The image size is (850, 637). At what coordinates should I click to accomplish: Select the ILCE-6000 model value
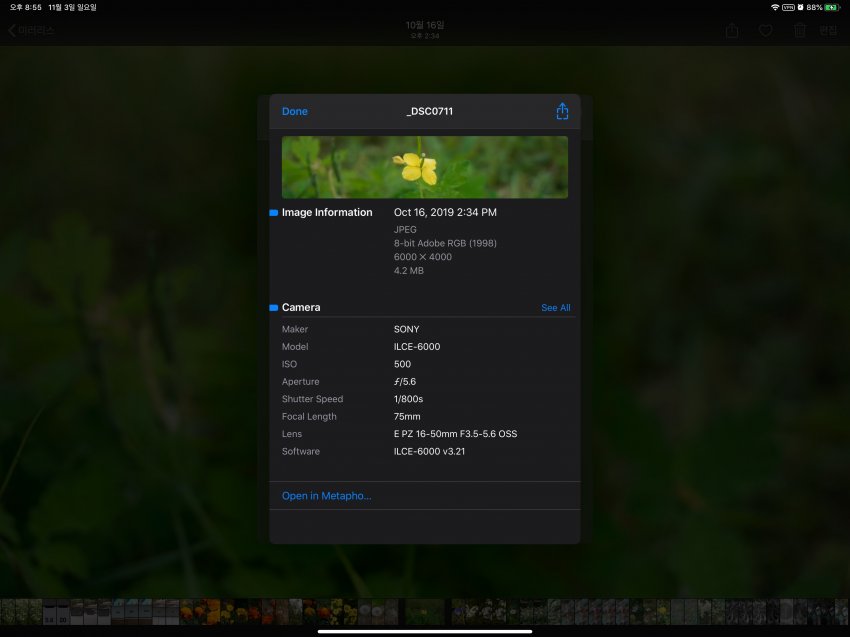(x=417, y=346)
